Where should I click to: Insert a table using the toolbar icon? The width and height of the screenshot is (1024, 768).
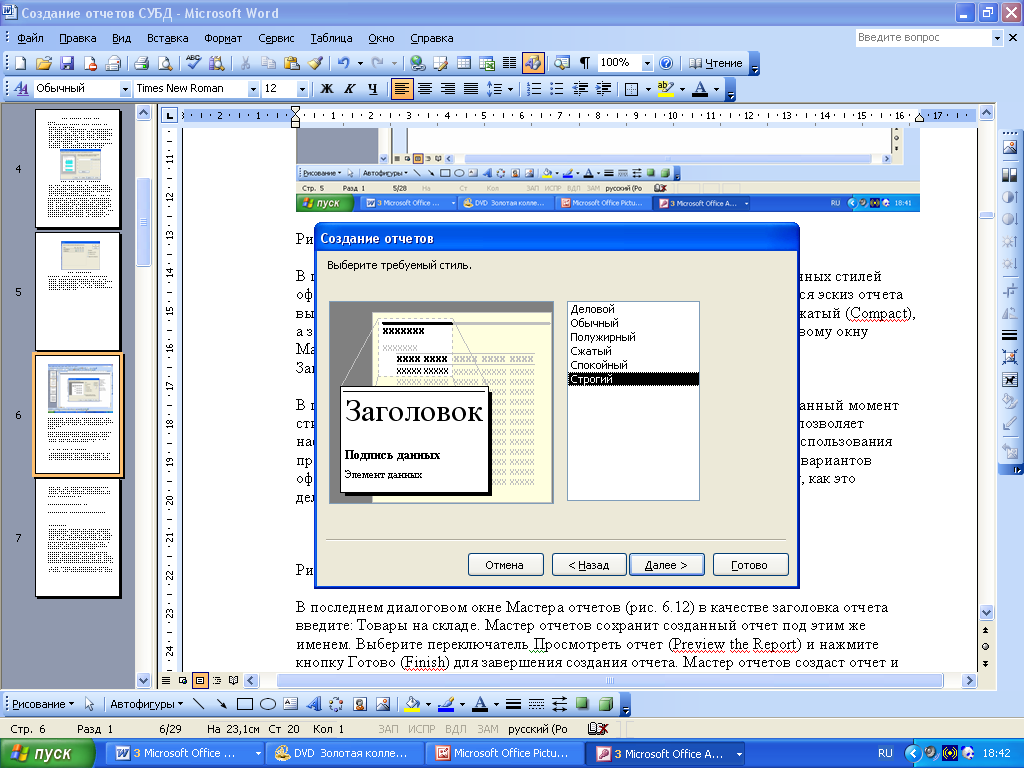(x=464, y=63)
